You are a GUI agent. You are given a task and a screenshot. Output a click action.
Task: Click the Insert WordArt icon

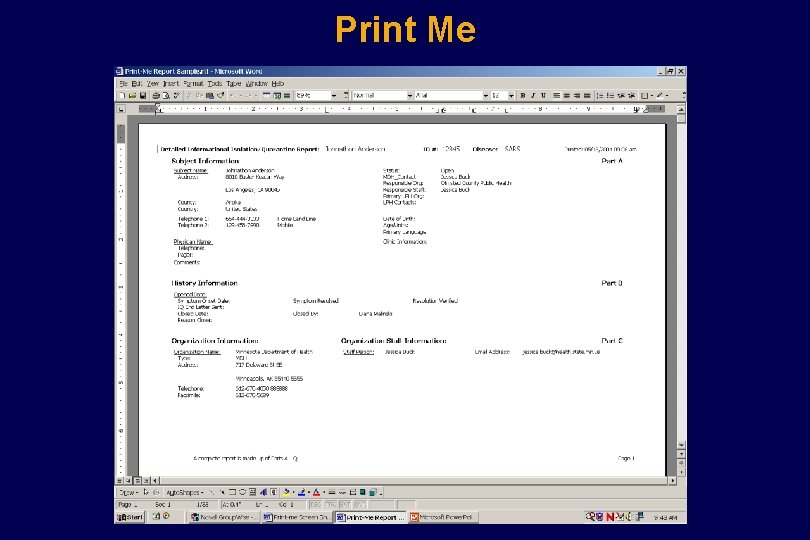(x=263, y=492)
